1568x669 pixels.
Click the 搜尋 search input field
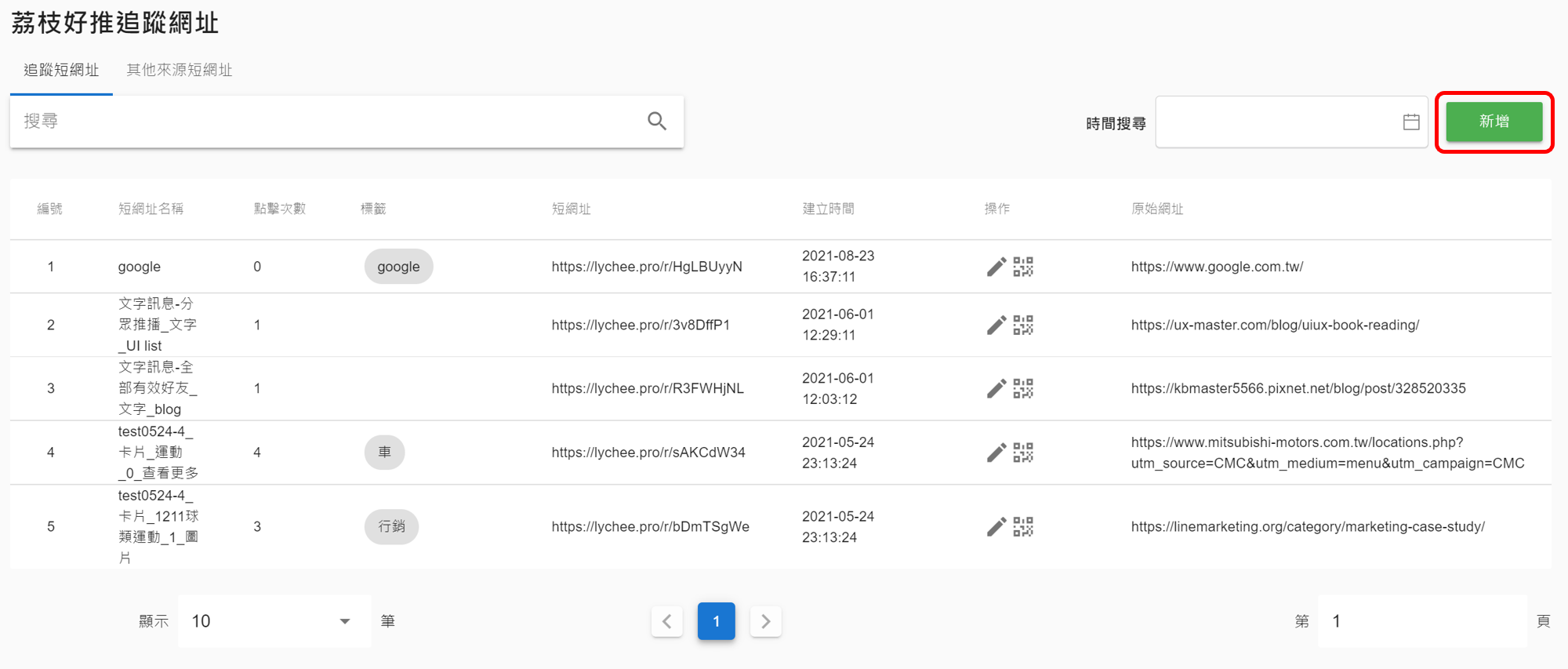tap(329, 122)
